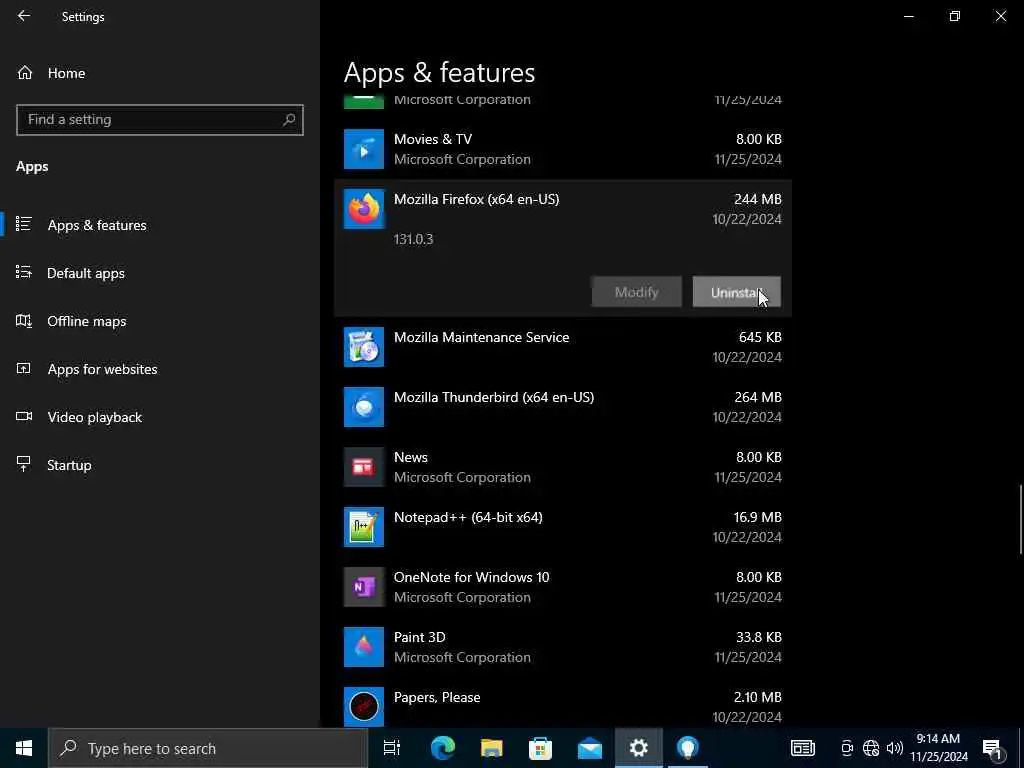Select the OneNote for Windows 10 name
The height and width of the screenshot is (768, 1024).
coord(472,577)
